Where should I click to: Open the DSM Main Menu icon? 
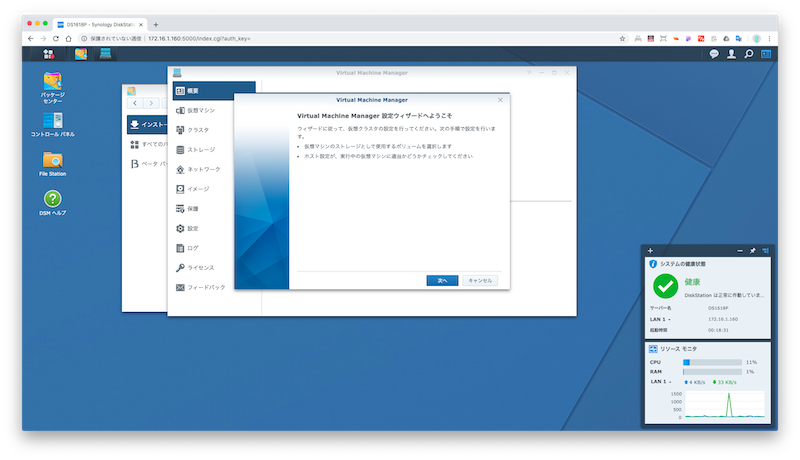(48, 54)
